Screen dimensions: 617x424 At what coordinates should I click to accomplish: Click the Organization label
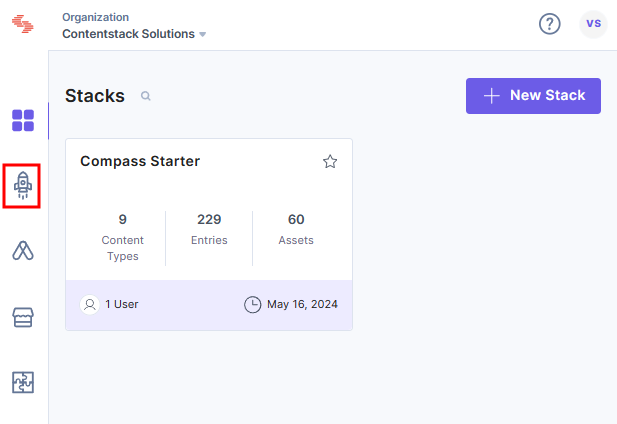point(96,17)
